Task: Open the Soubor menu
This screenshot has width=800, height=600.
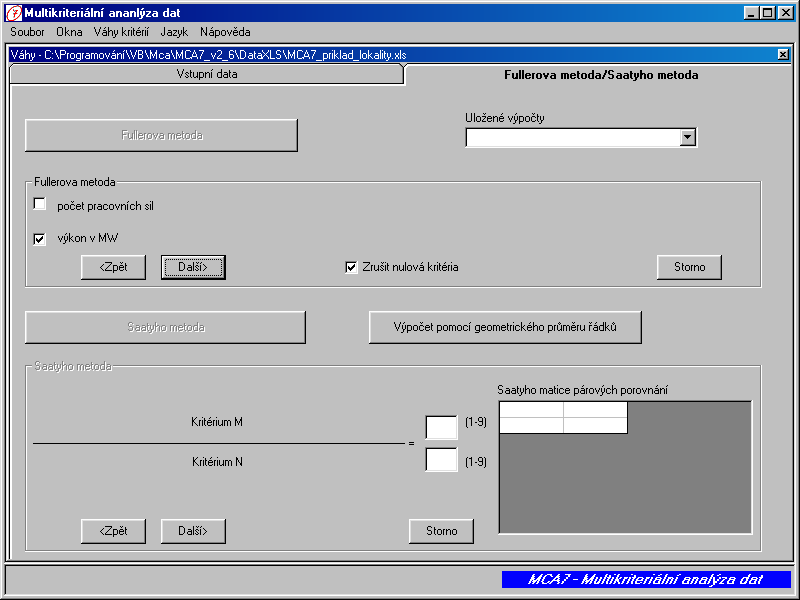Action: 27,32
